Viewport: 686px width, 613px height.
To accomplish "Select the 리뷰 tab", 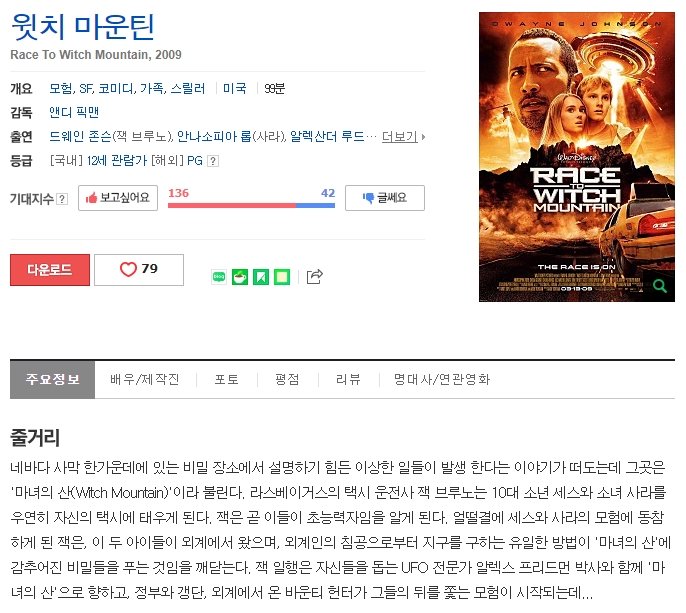I will click(x=348, y=379).
